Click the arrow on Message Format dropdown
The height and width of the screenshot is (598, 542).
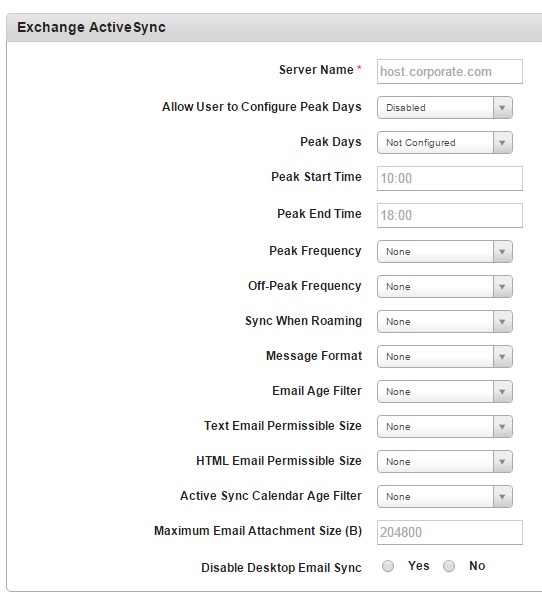(x=502, y=357)
